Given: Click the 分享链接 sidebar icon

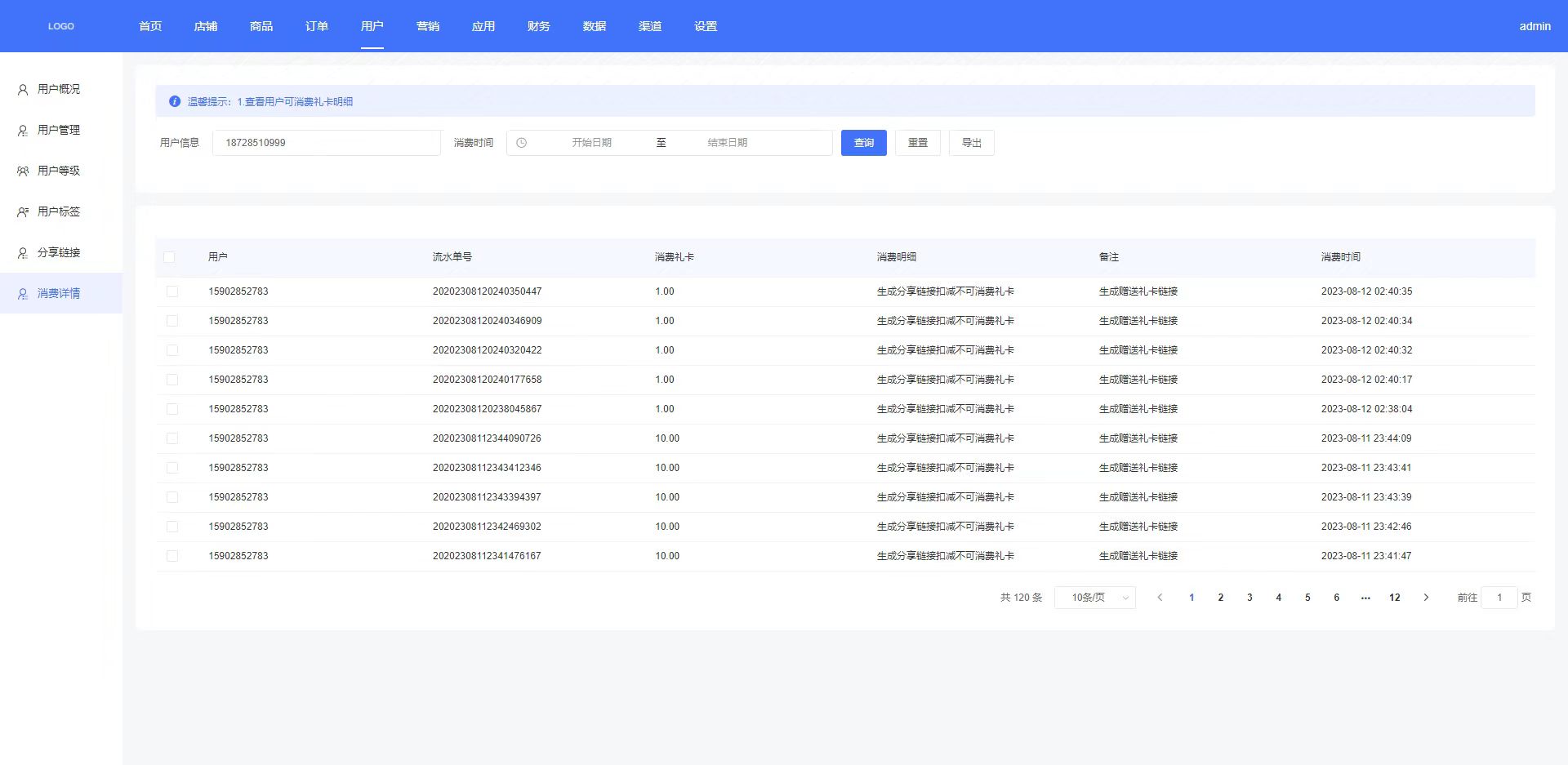Looking at the screenshot, I should [23, 253].
